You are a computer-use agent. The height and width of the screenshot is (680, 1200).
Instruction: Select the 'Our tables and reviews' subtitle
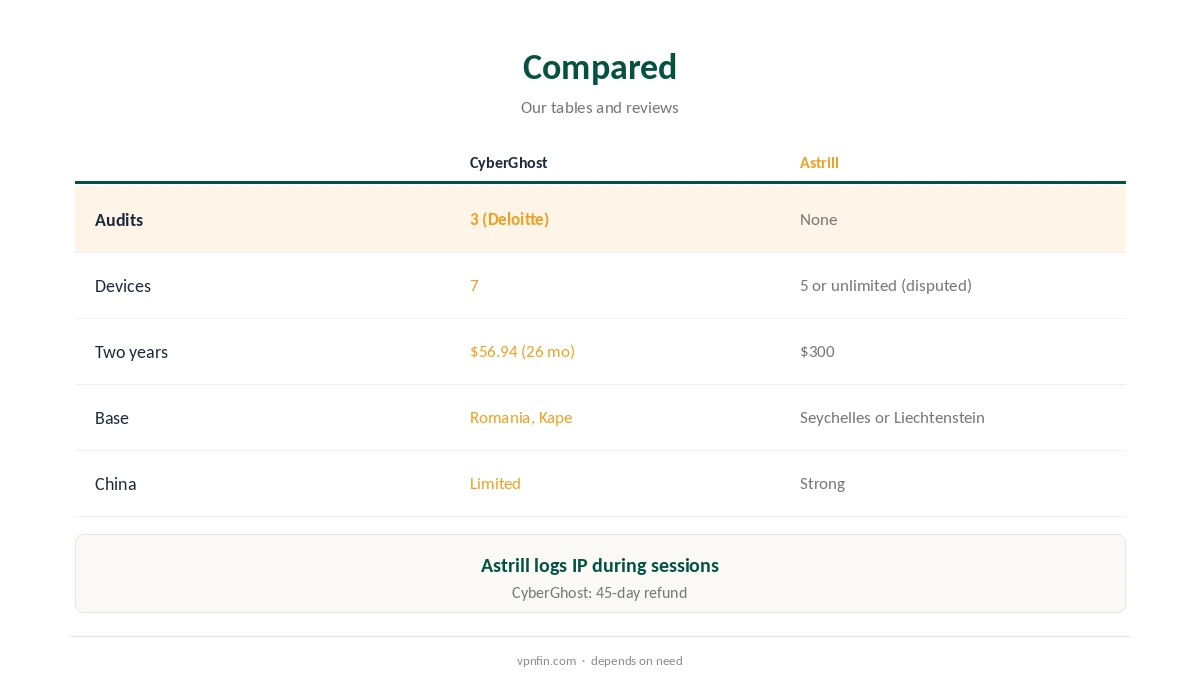click(600, 108)
